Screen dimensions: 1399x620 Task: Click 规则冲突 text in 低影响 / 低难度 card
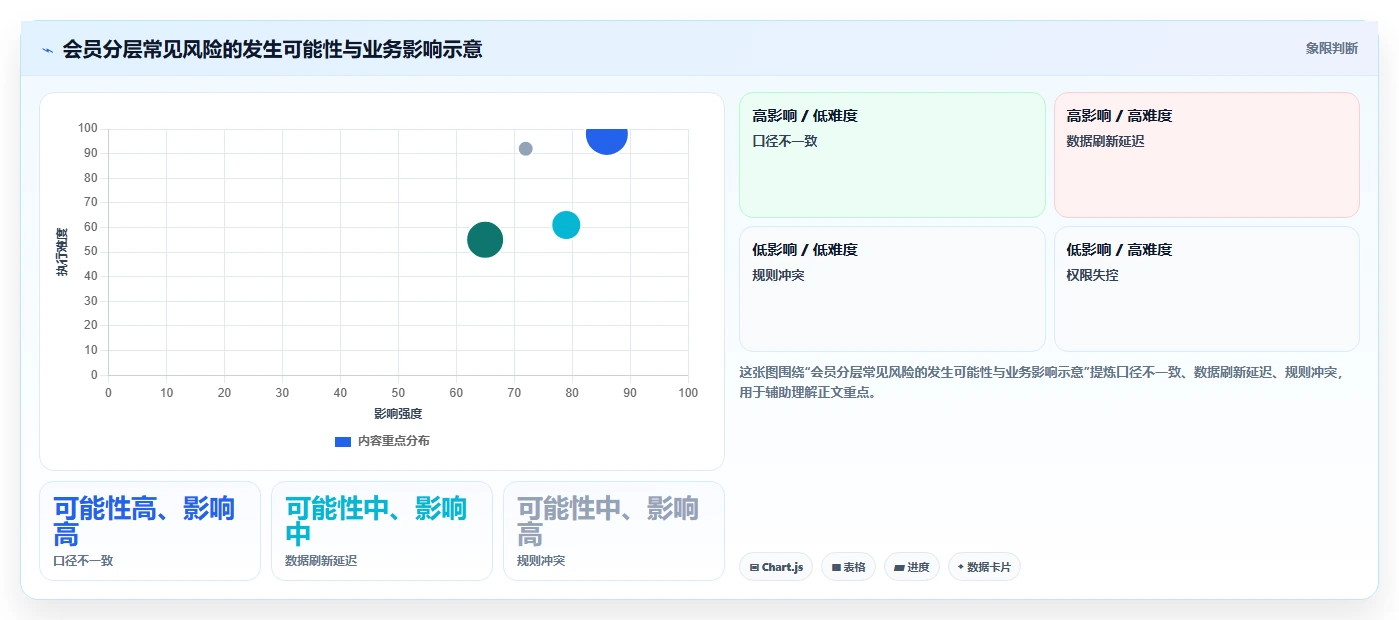778,275
